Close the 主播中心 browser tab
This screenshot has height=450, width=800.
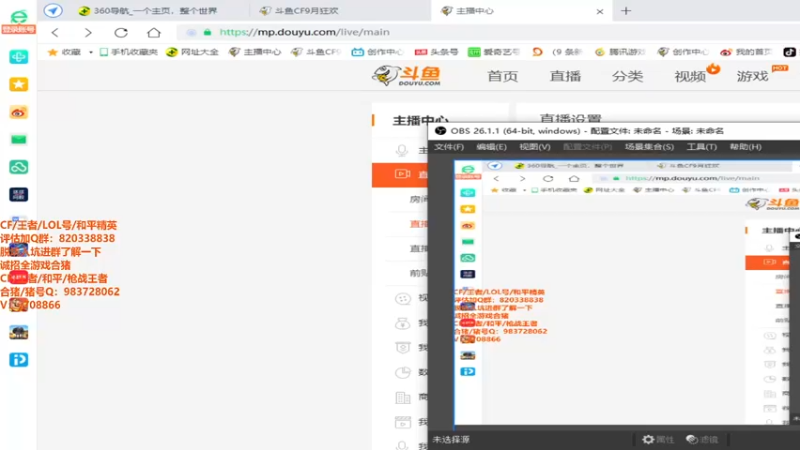(x=600, y=11)
